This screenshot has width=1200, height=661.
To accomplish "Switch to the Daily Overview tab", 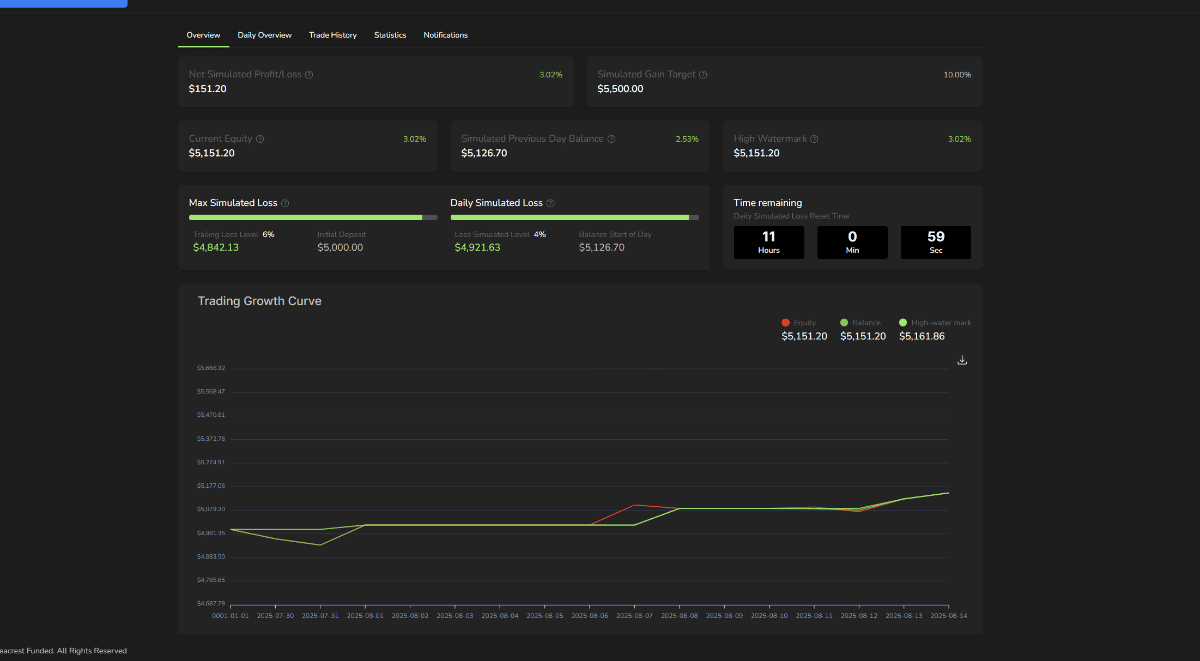I will tap(264, 35).
